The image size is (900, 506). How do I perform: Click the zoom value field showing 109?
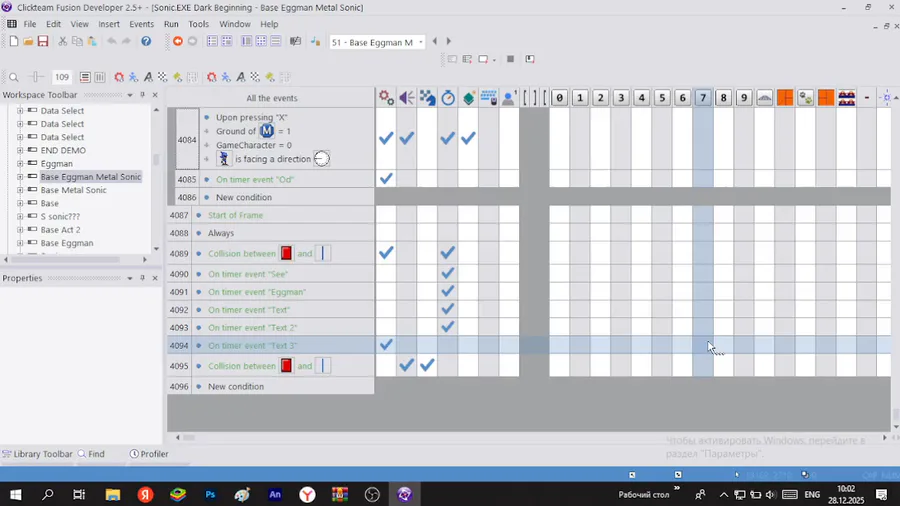pos(61,77)
